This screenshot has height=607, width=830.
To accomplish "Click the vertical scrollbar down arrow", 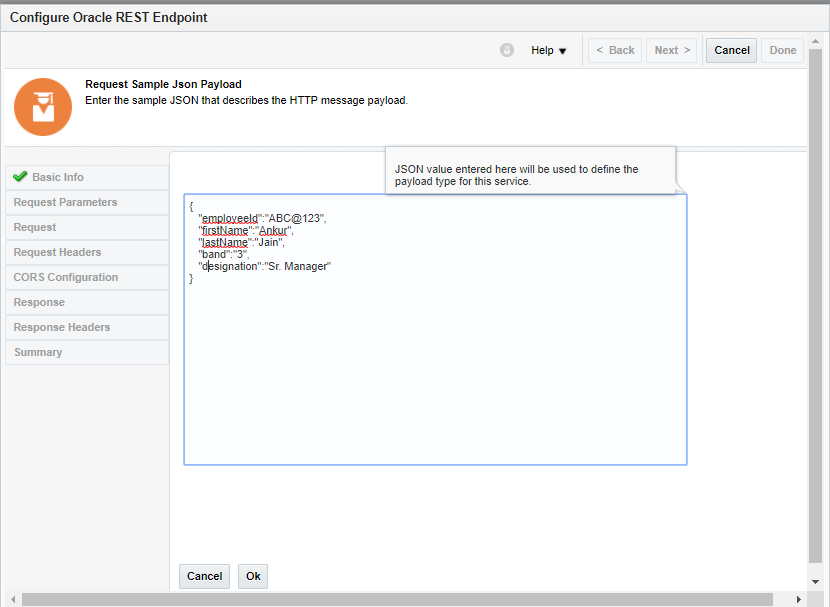I will coord(816,581).
